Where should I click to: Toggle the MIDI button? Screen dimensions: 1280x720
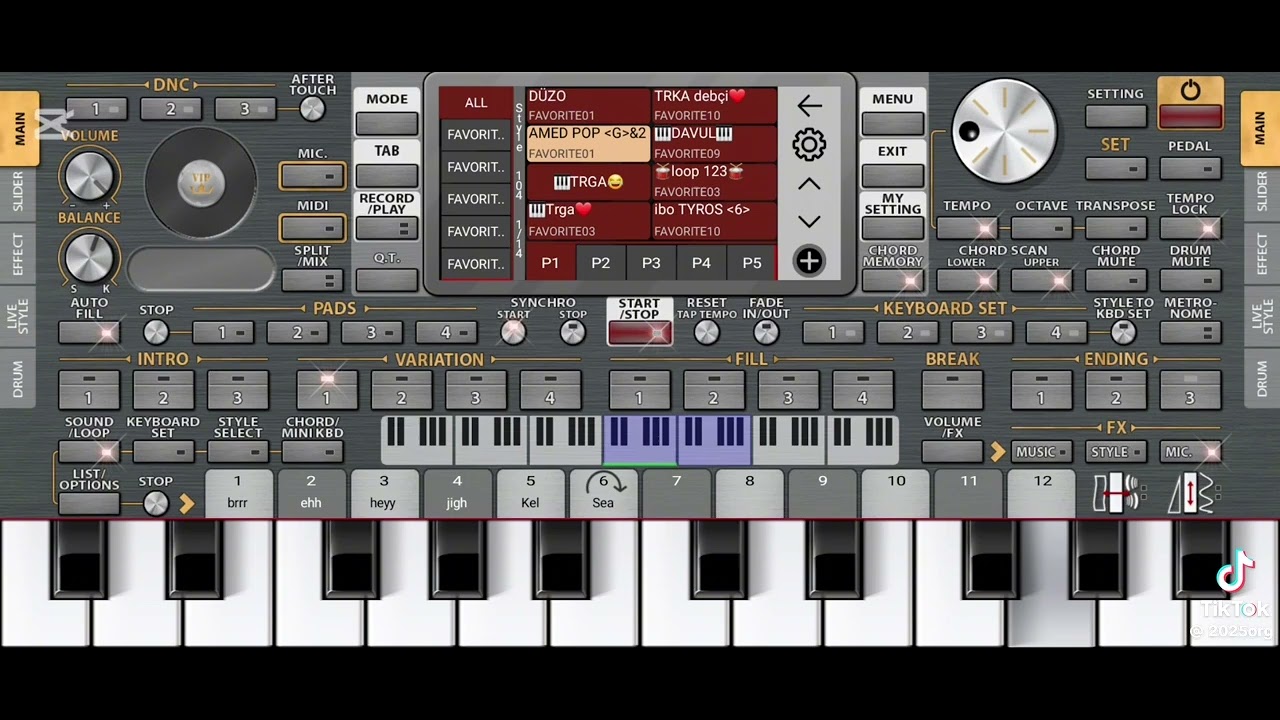click(313, 229)
